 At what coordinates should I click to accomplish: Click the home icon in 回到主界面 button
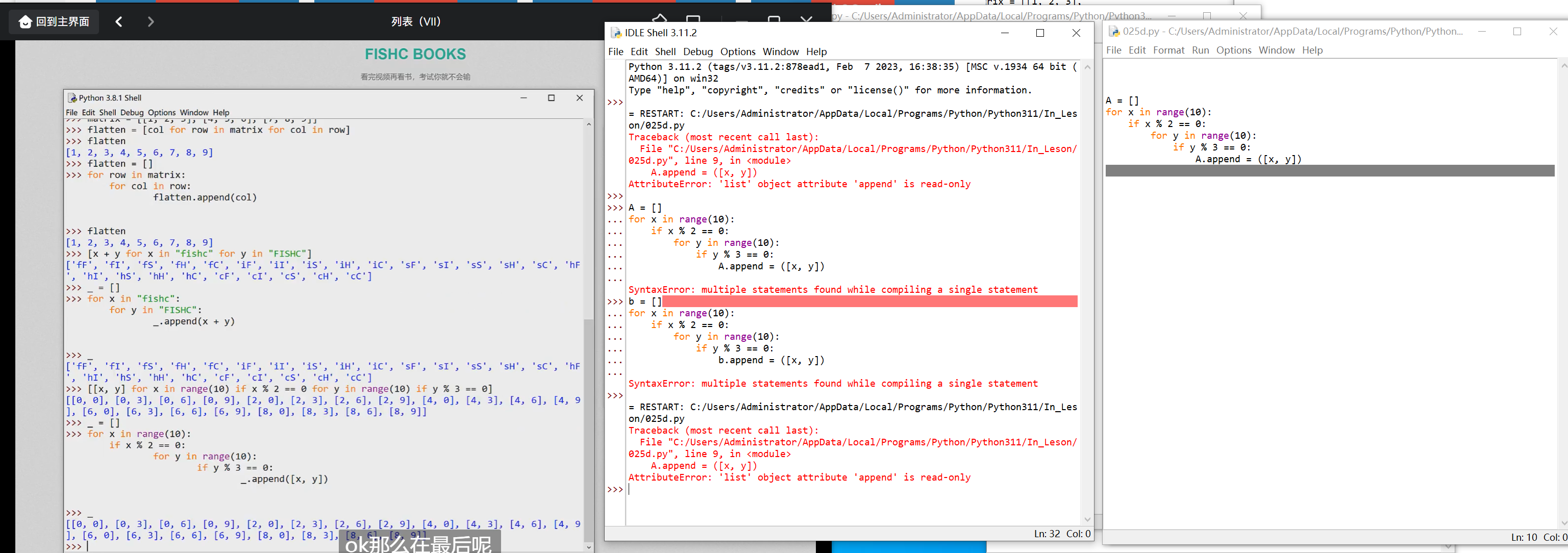coord(25,22)
